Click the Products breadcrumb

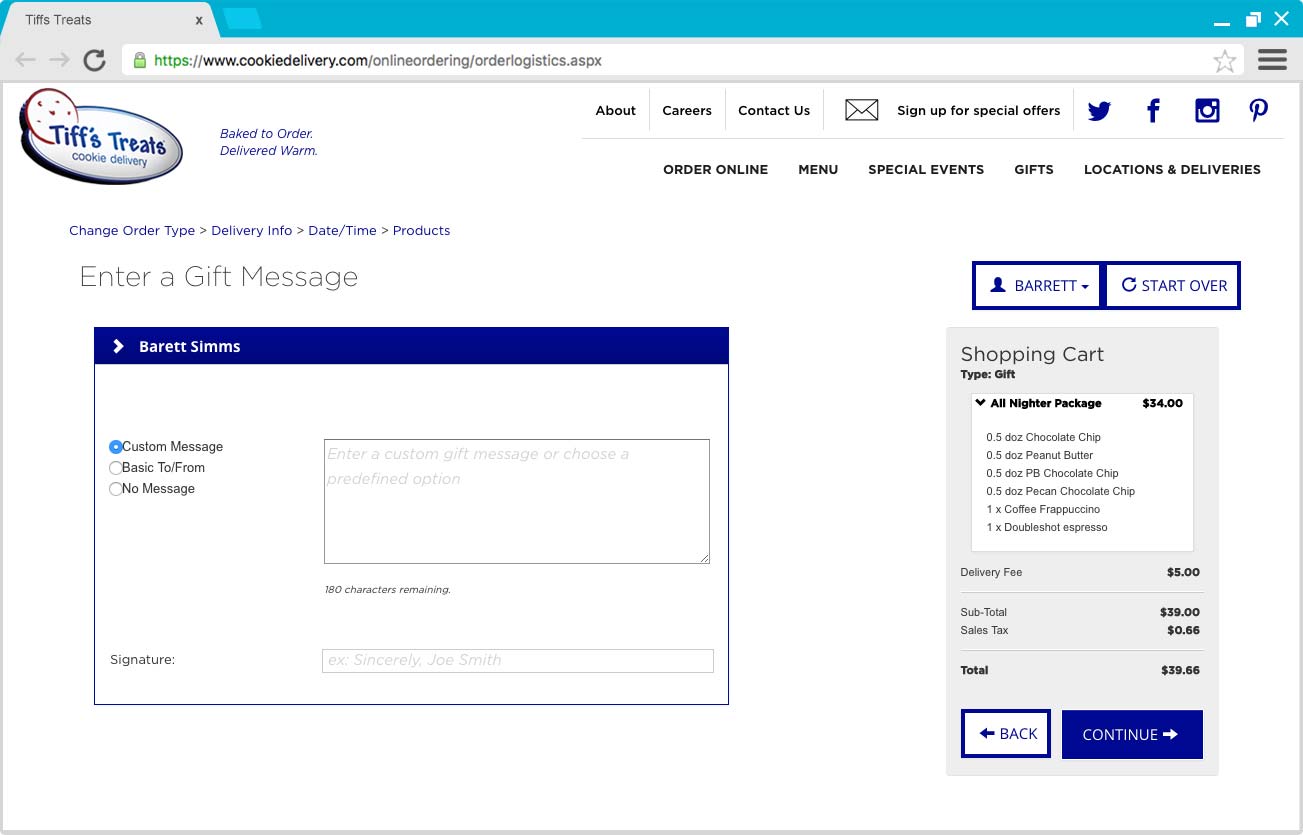pos(421,231)
